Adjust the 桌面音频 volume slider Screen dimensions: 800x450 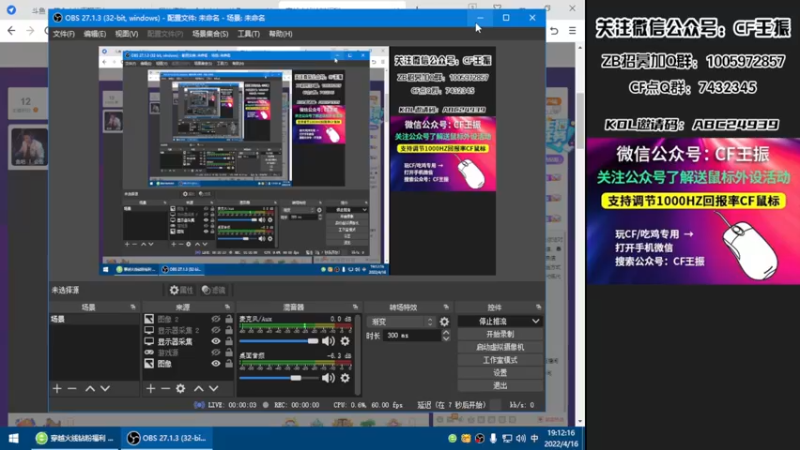click(279, 378)
